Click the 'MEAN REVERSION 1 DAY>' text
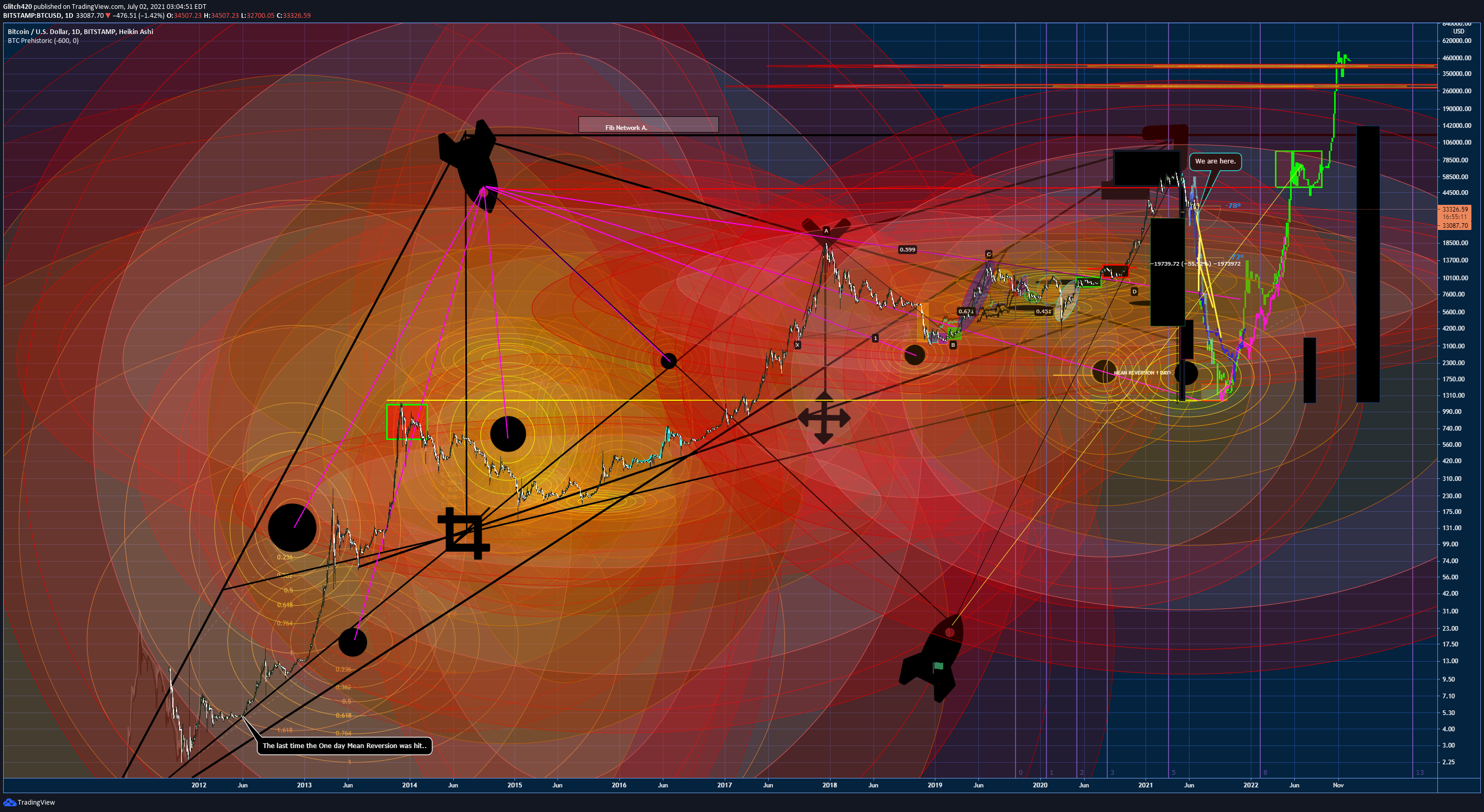This screenshot has height=812, width=1484. point(1143,373)
